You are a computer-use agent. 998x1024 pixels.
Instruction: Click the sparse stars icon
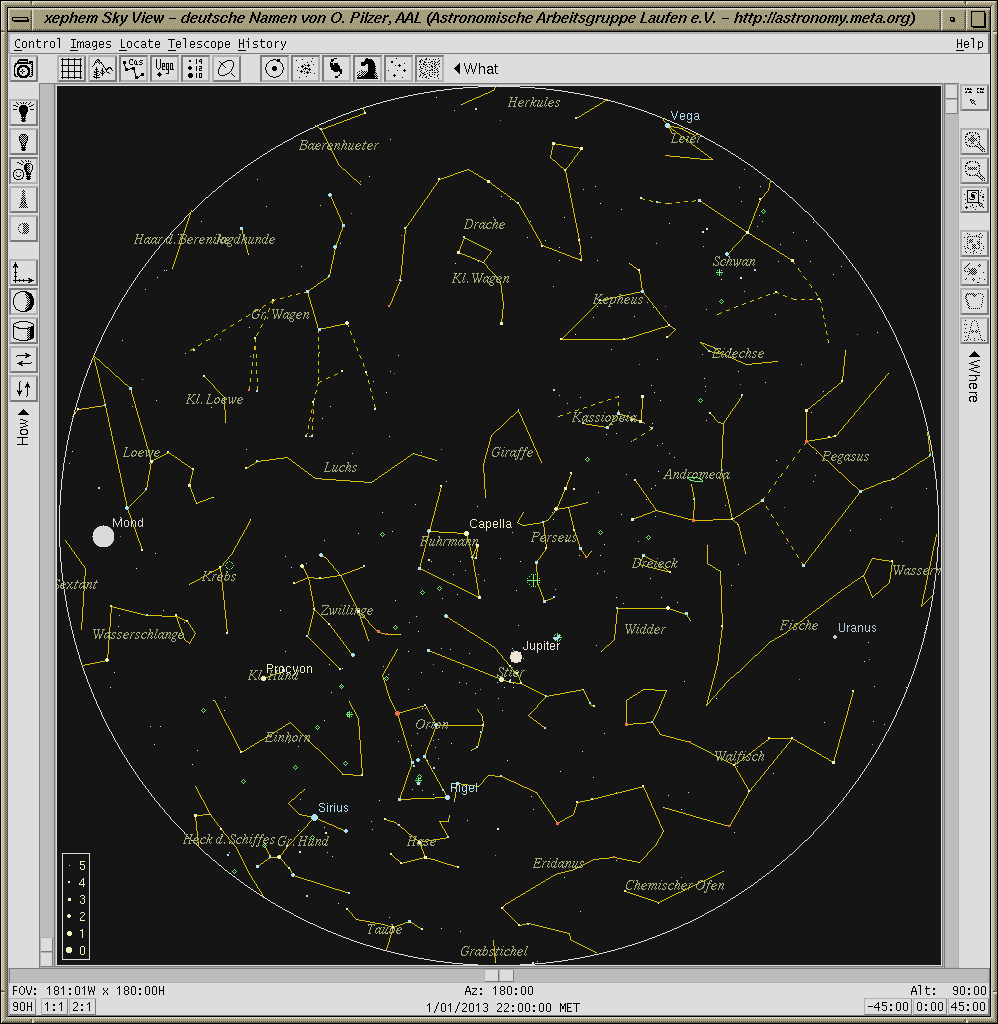[x=398, y=69]
